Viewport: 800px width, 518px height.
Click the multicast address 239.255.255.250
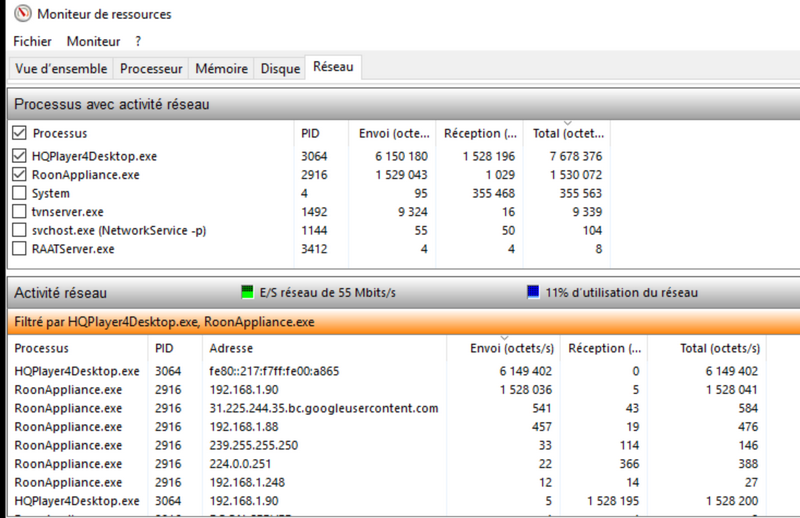point(254,445)
